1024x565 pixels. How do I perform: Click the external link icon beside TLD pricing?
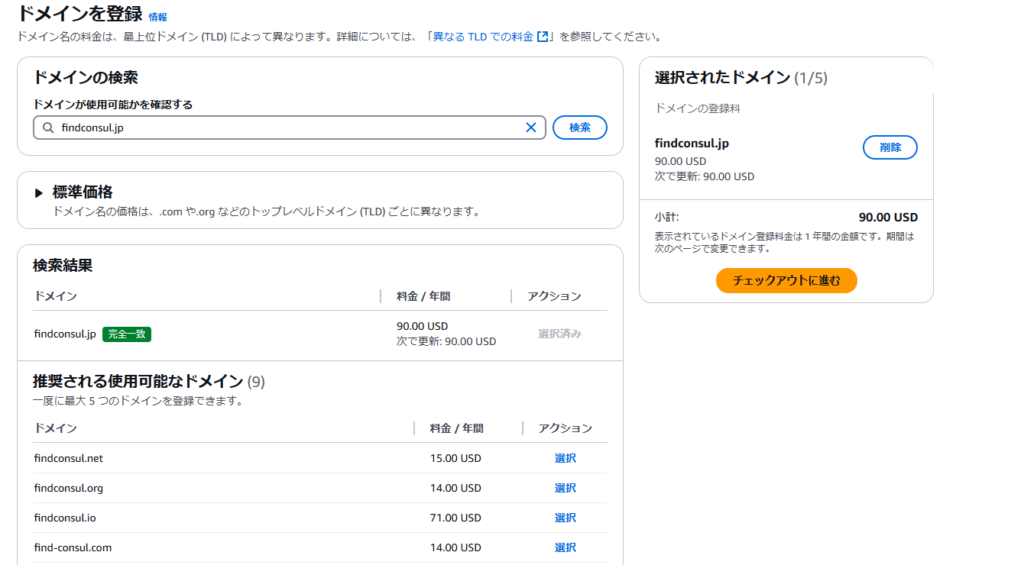542,37
